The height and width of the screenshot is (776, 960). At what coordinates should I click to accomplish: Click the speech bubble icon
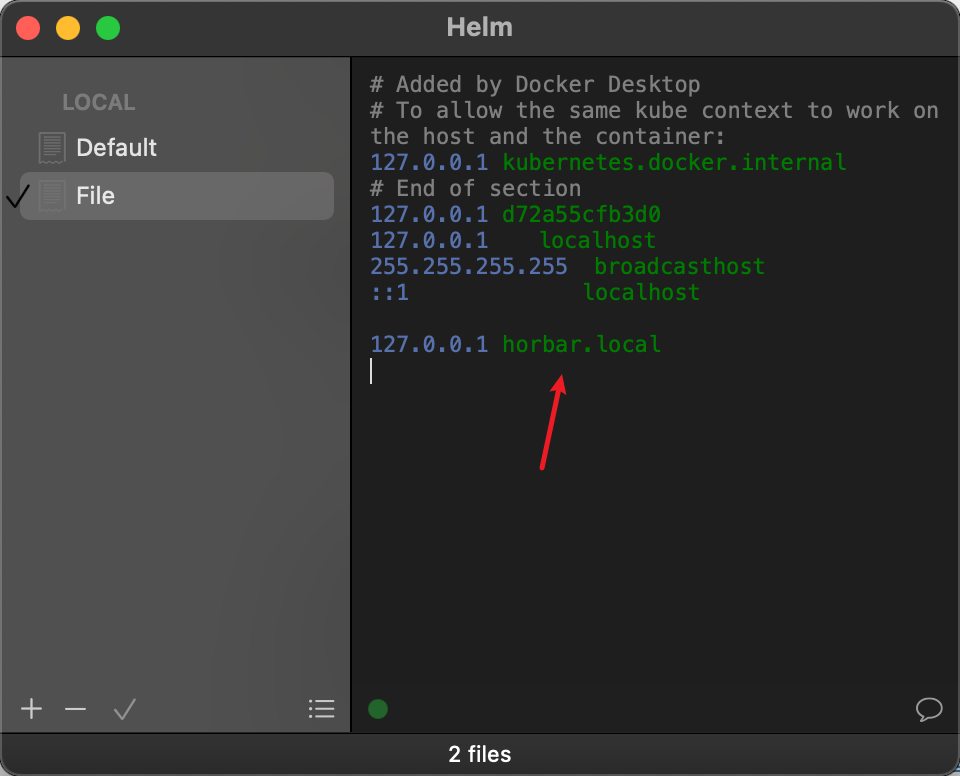pos(929,709)
